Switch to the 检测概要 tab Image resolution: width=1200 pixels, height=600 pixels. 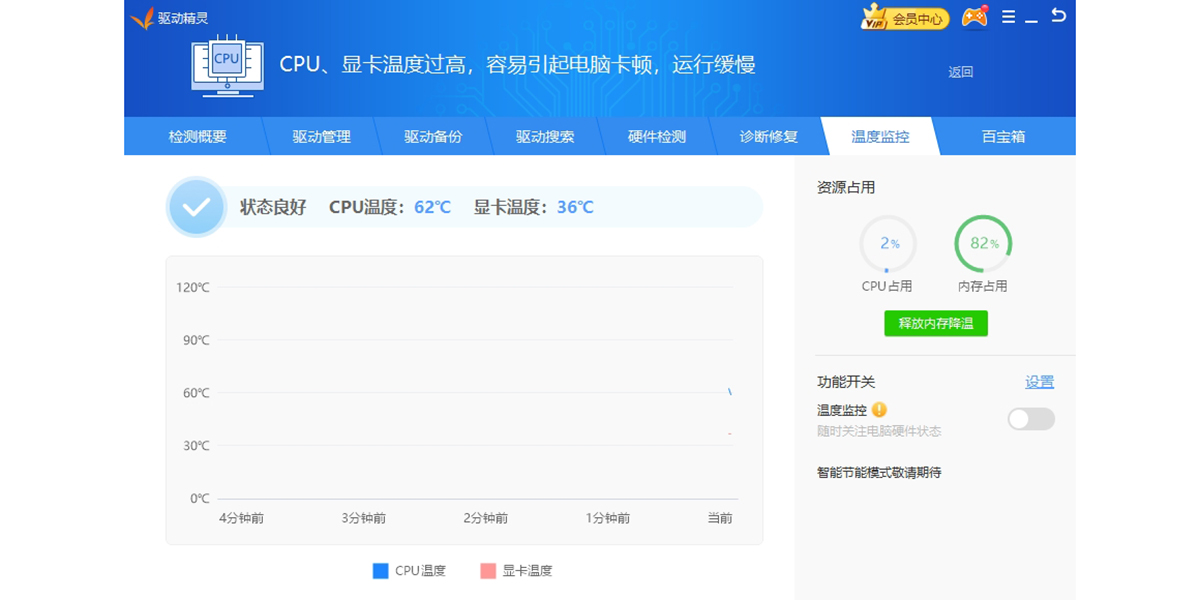[x=198, y=137]
